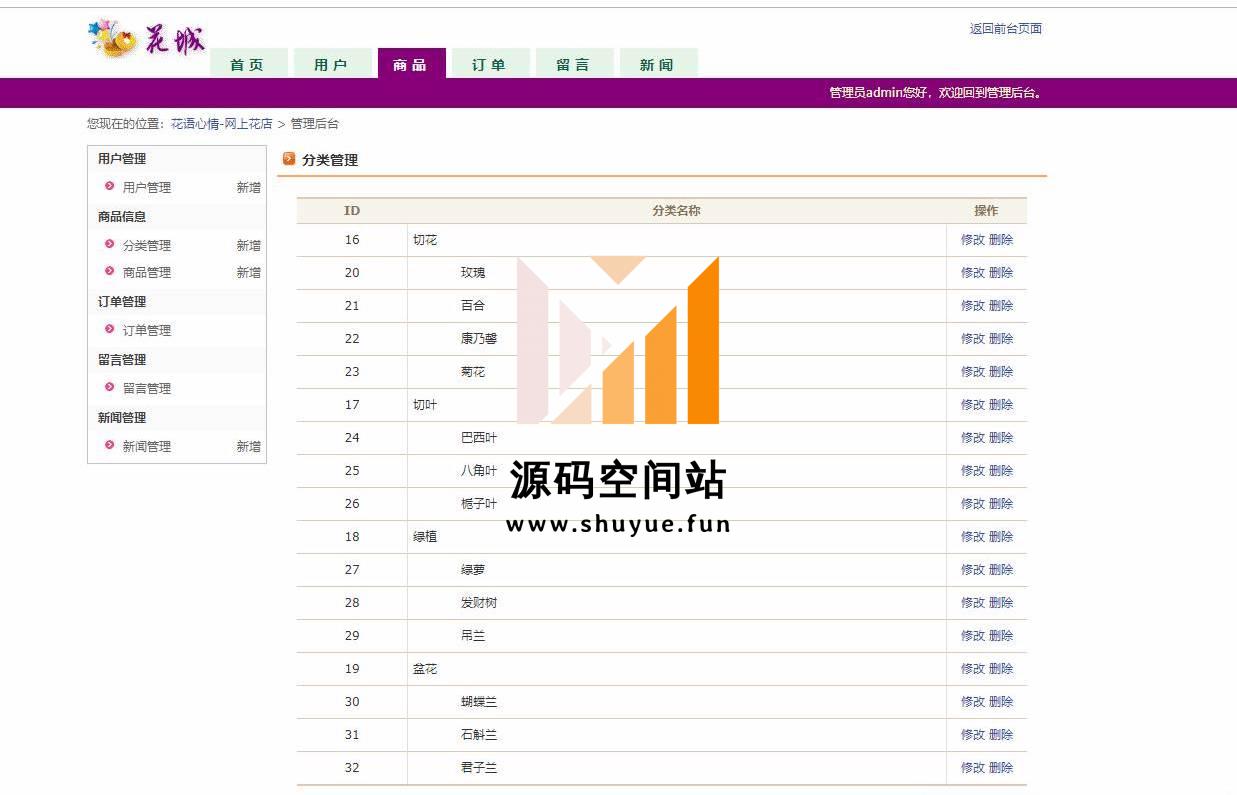The image size is (1237, 795).
Task: Open the 用户 tab
Action: click(332, 63)
